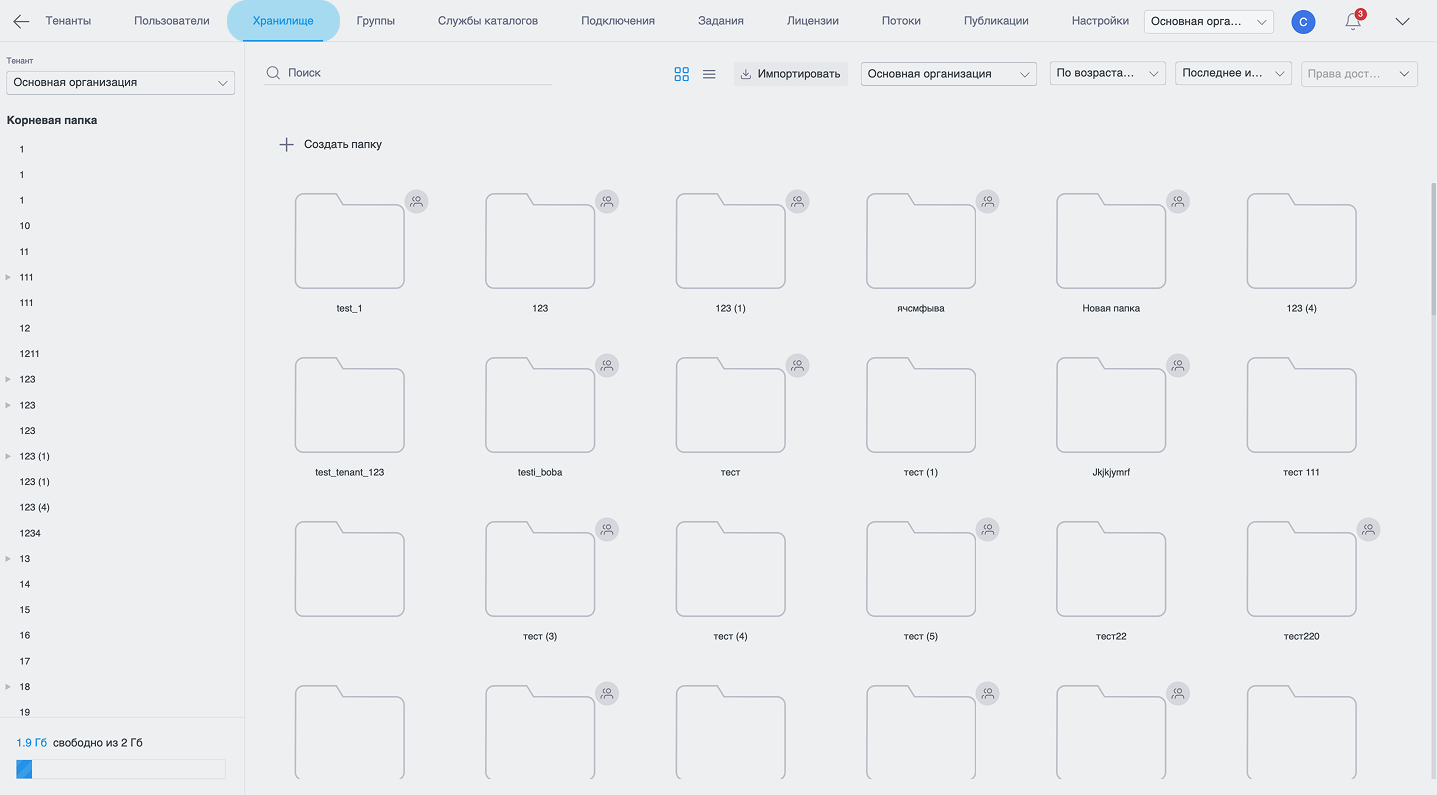Expand tree node 123 (1) with arrow
This screenshot has width=1437, height=795.
pyautogui.click(x=8, y=456)
